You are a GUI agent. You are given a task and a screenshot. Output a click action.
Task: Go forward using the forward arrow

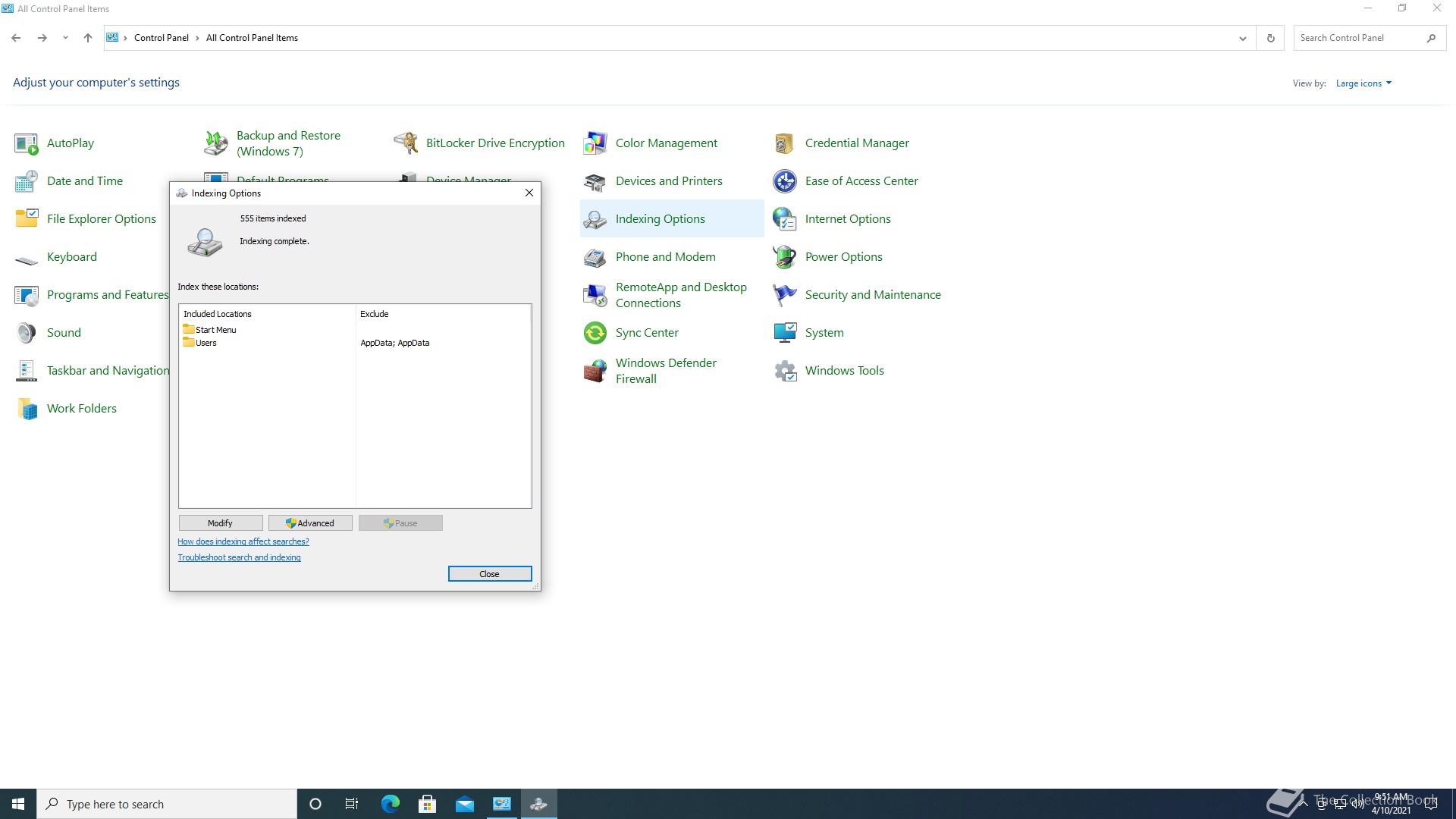click(42, 38)
